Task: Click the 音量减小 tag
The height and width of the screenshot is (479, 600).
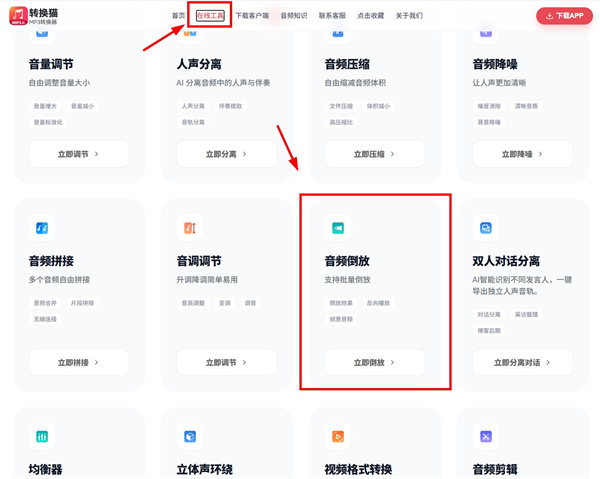Action: [x=83, y=106]
